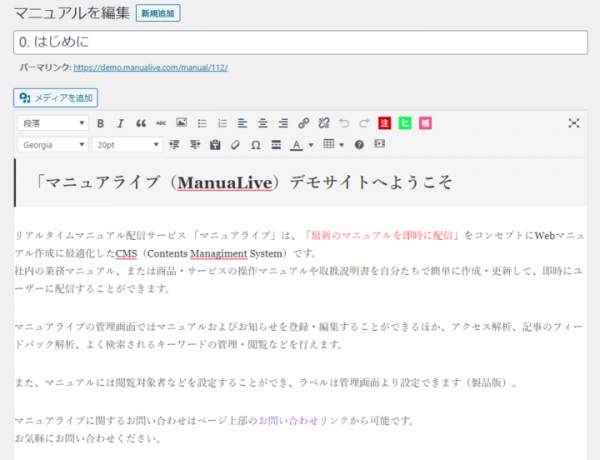Clear formatting with eraser icon
The height and width of the screenshot is (460, 600).
pos(235,145)
